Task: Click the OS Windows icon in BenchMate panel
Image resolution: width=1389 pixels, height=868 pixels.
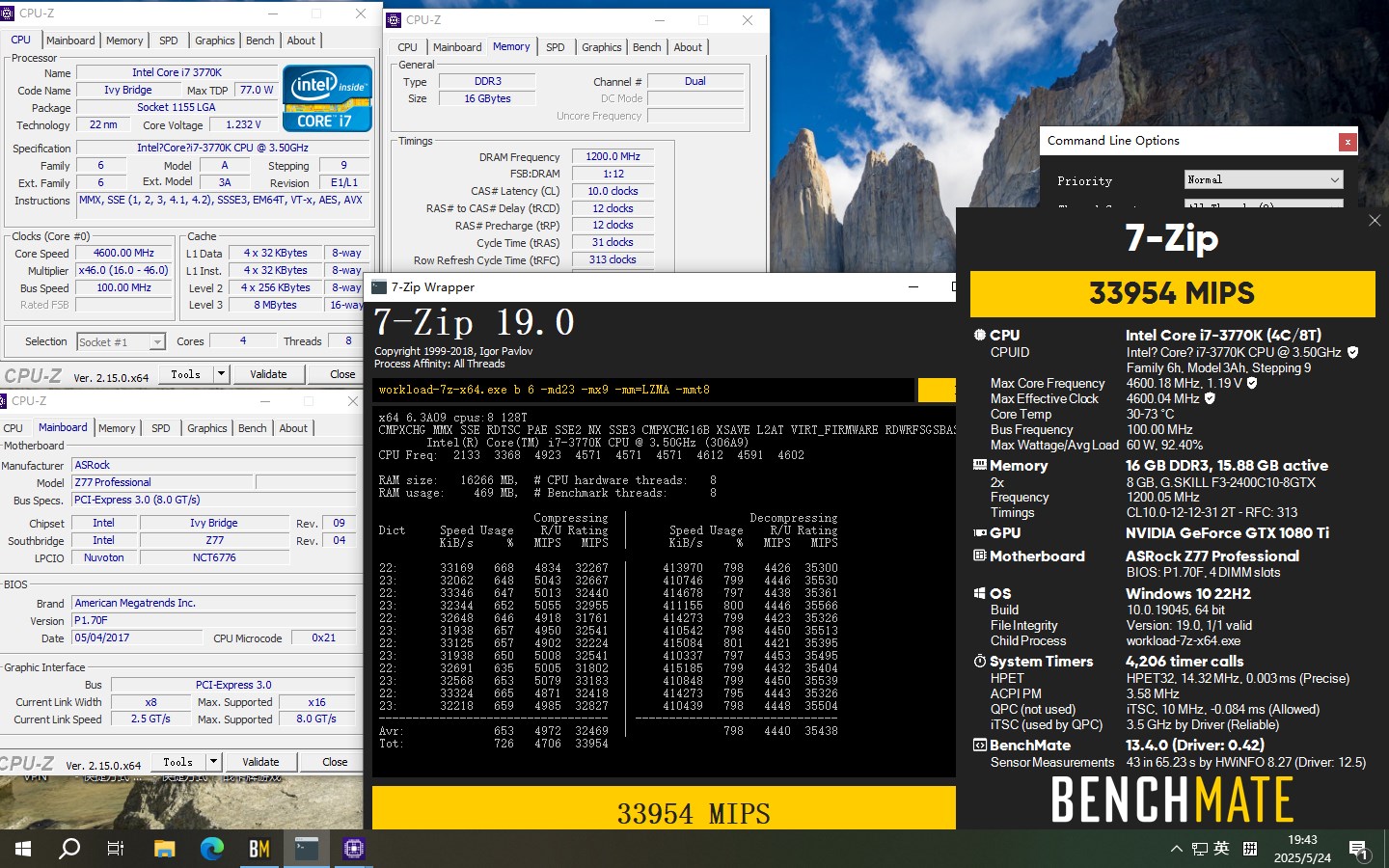Action: (980, 593)
